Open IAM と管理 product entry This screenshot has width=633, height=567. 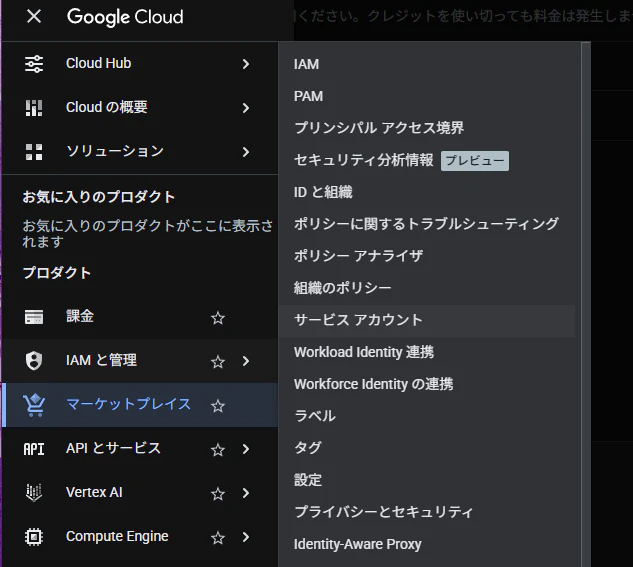click(140, 361)
